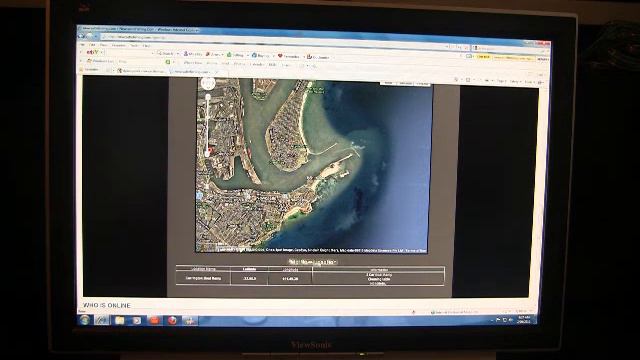Click the eBay toolbar search field
Viewport: 640px width, 360px height.
tap(129, 53)
